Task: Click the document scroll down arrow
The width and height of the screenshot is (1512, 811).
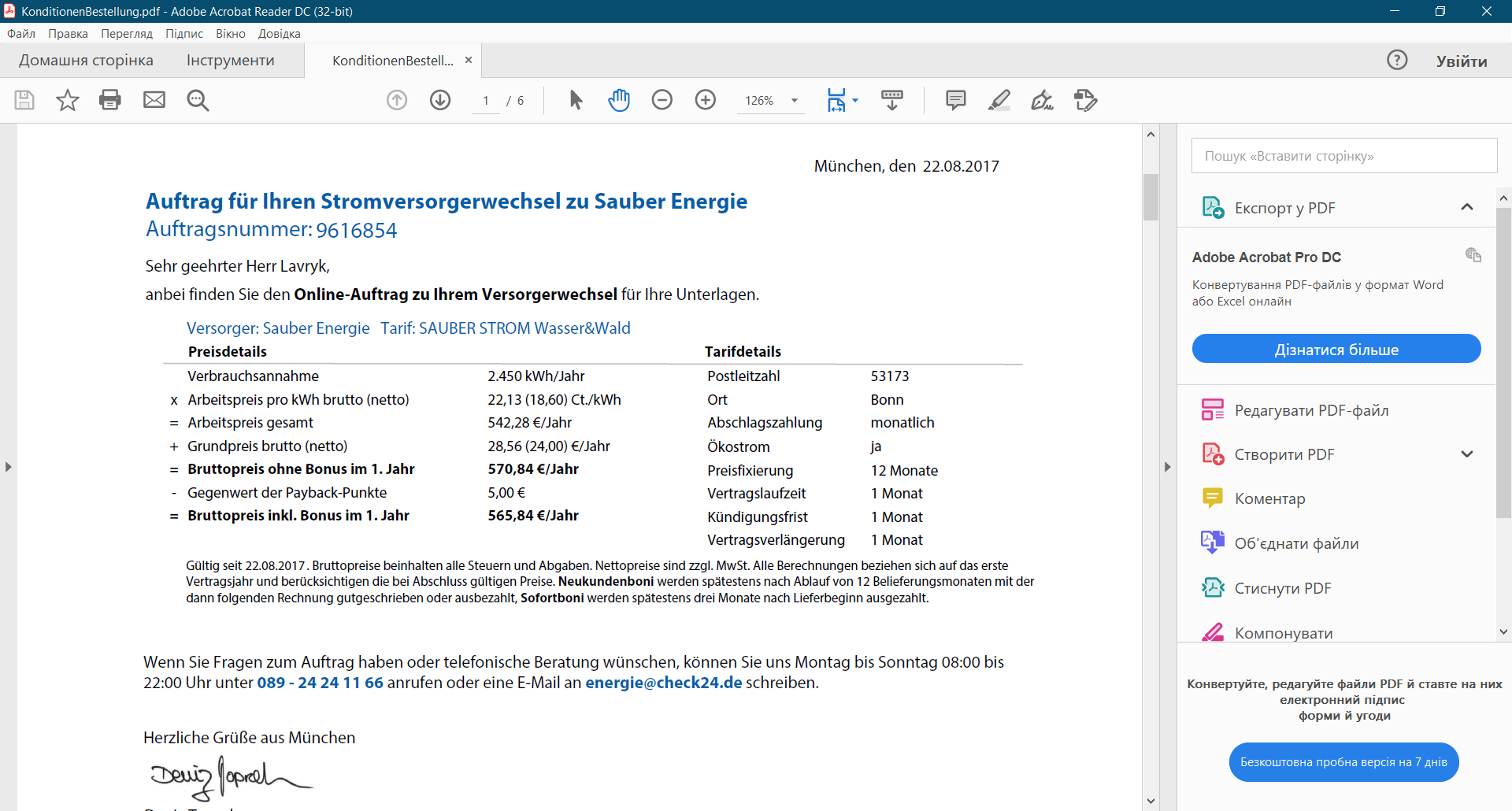Action: (x=1151, y=802)
